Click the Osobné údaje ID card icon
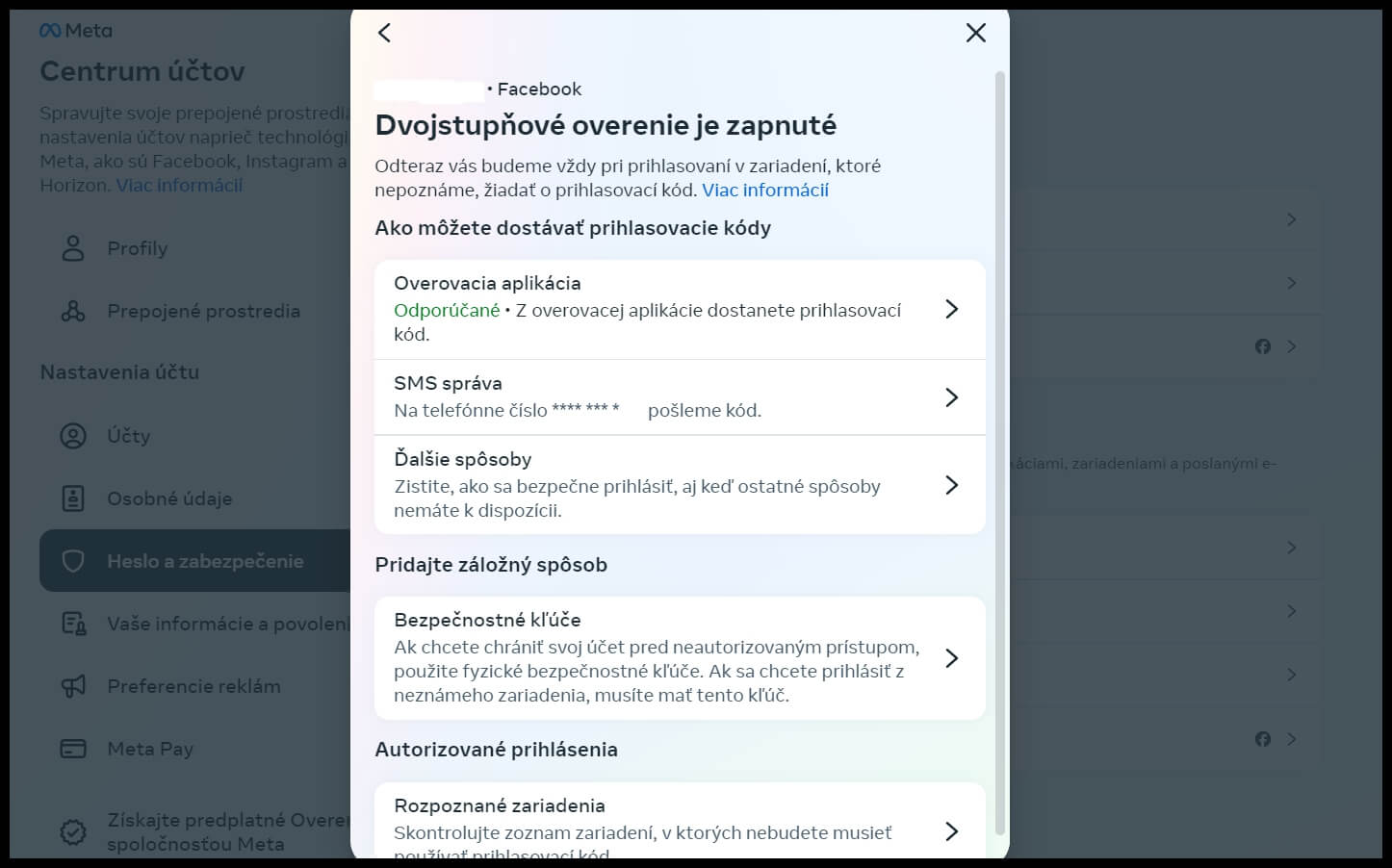1392x868 pixels. (73, 498)
